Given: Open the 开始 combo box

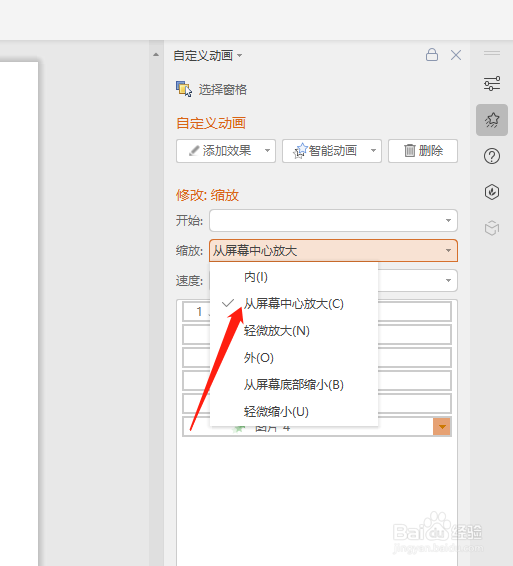Looking at the screenshot, I should (333, 220).
